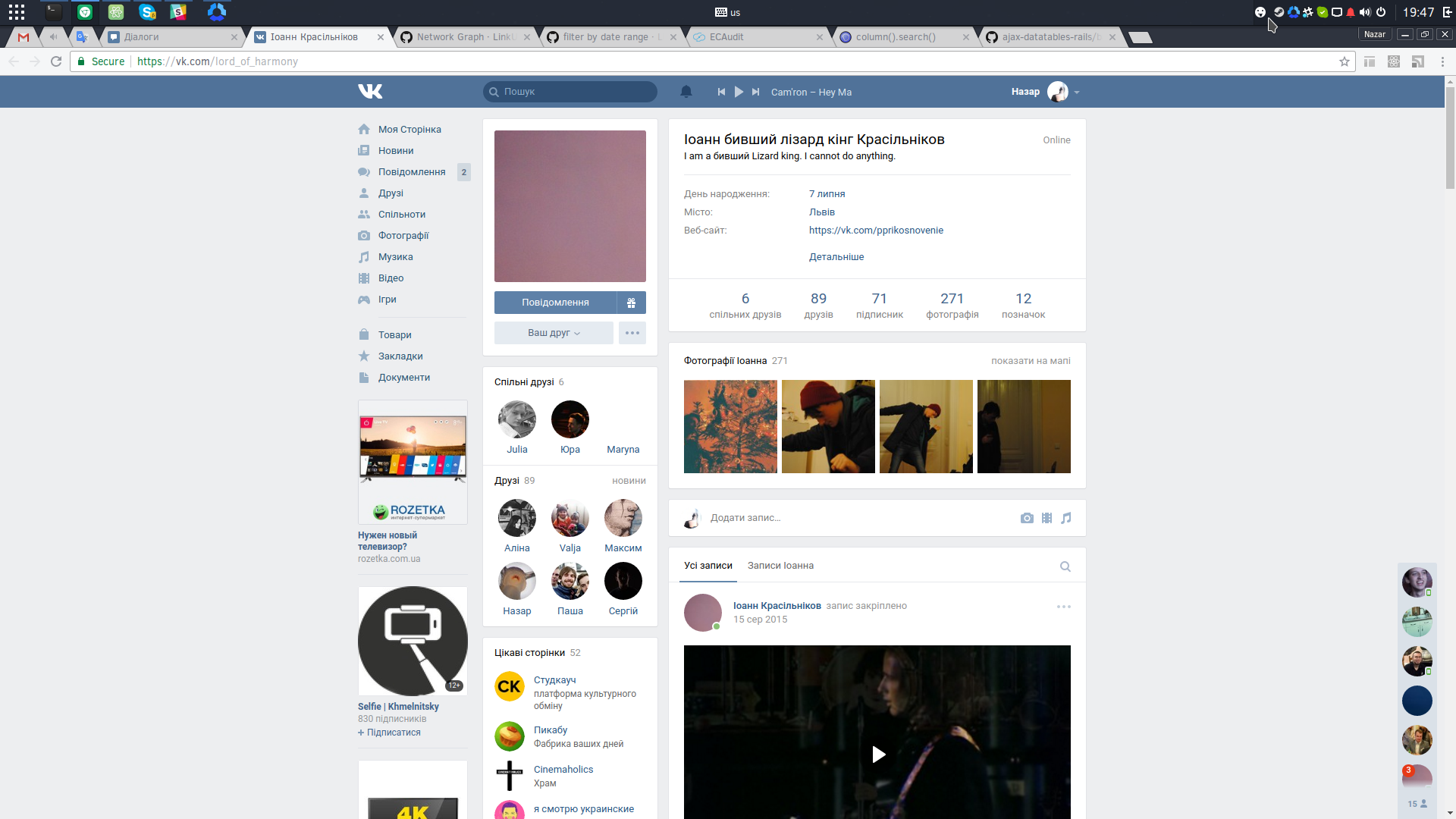Open the 89 друзів counter
Image resolution: width=1456 pixels, height=819 pixels.
[x=818, y=306]
